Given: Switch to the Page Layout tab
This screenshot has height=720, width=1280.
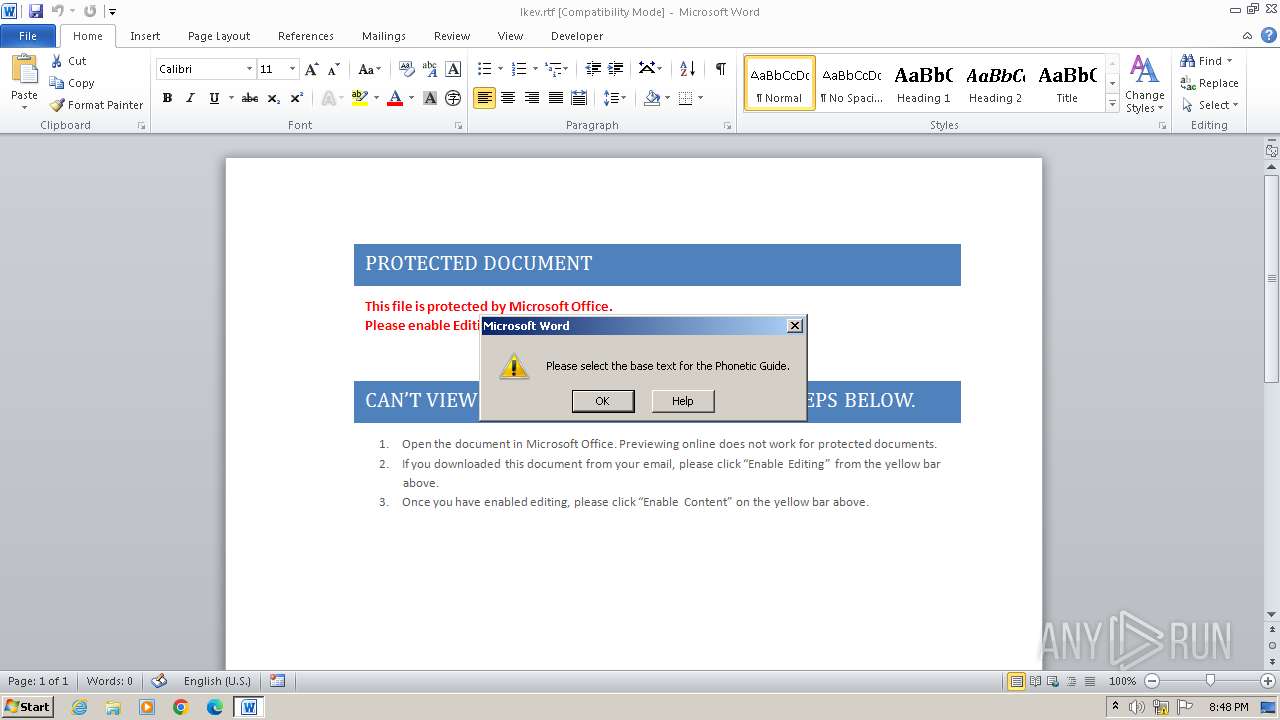Looking at the screenshot, I should 219,36.
